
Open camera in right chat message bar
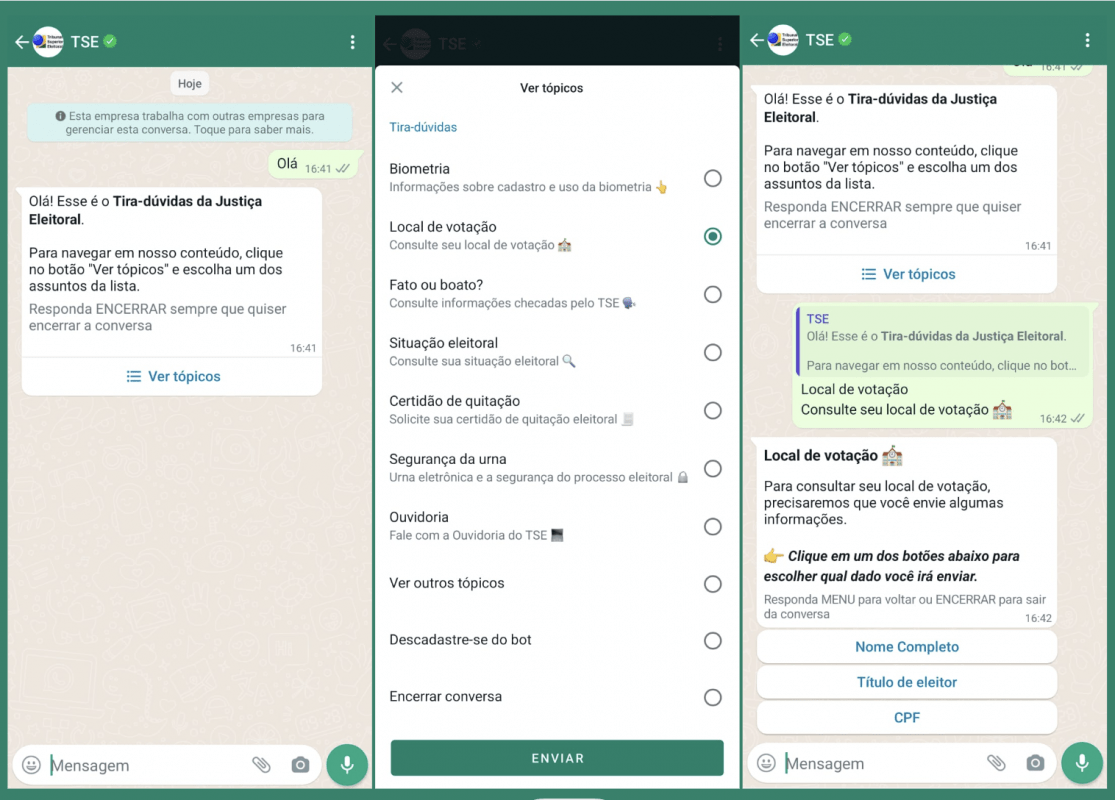(1035, 763)
